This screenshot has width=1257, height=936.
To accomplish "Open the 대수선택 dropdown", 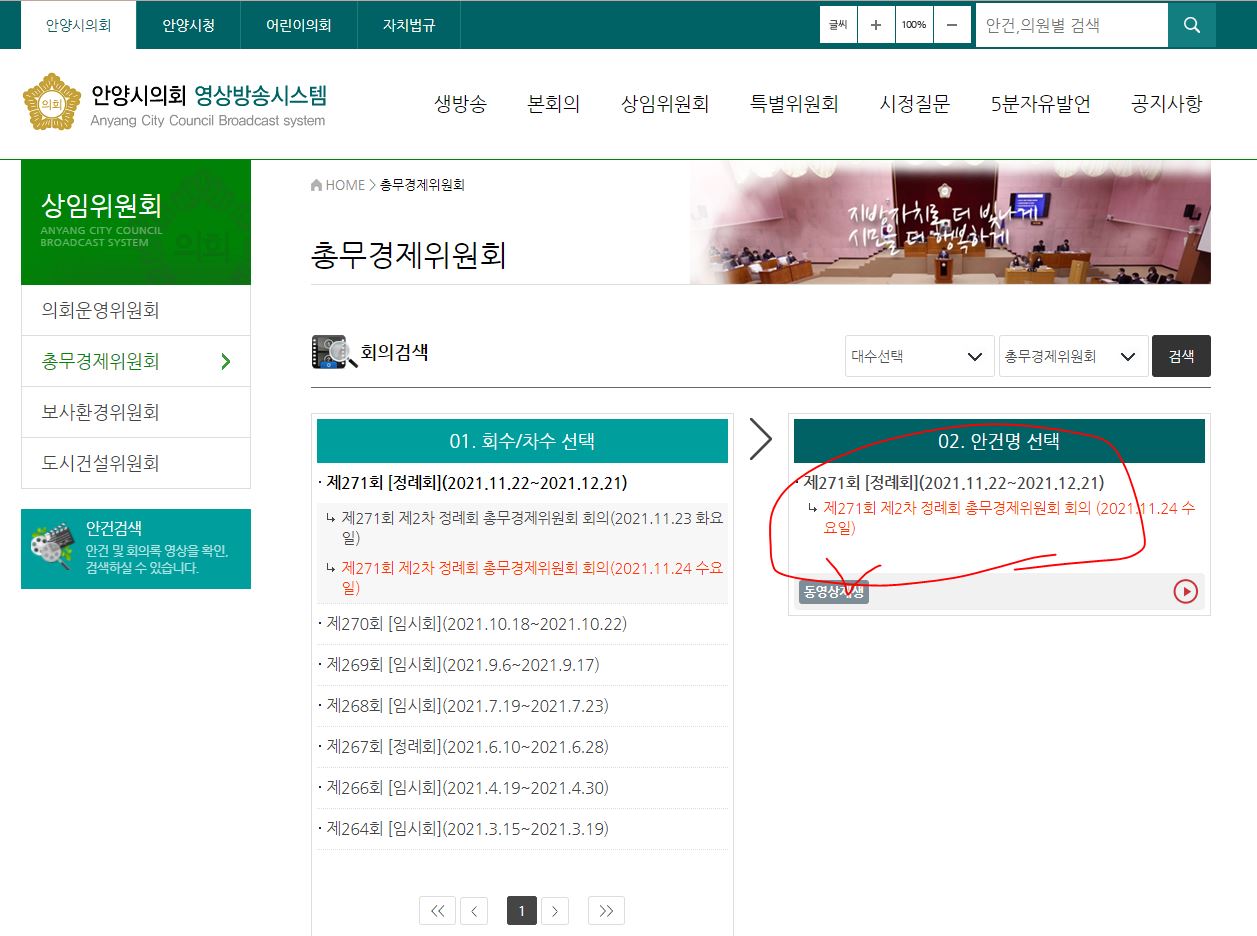I will (x=919, y=356).
